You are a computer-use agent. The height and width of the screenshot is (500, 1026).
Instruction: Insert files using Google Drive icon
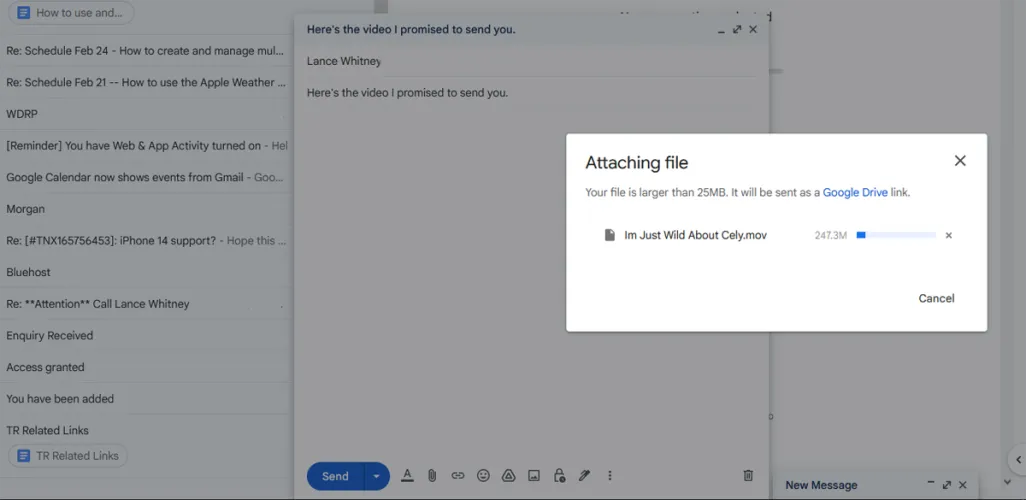click(508, 476)
